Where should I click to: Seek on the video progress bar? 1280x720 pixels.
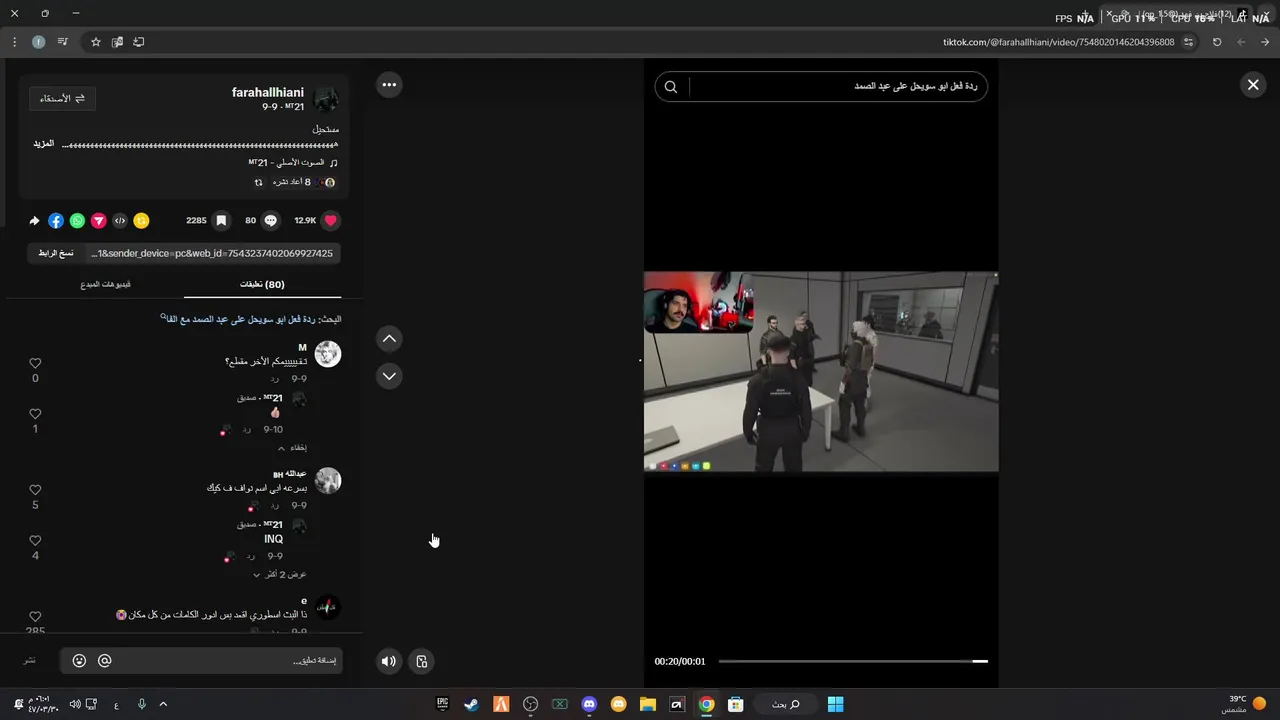852,661
